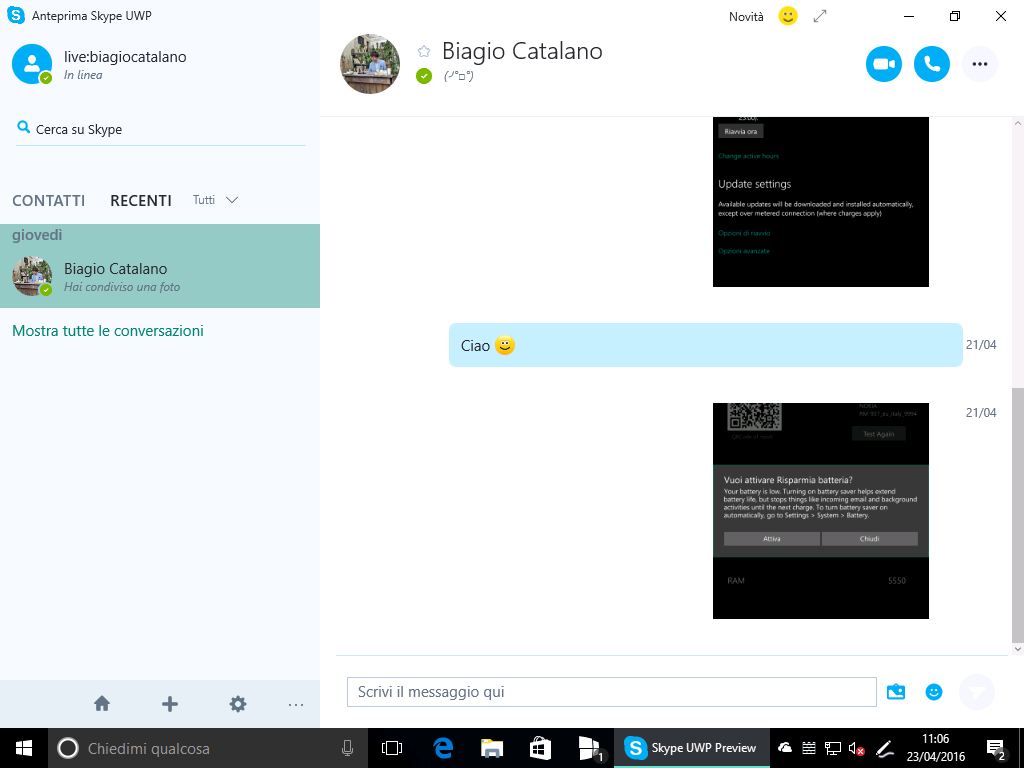1024x768 pixels.
Task: Expand the Tutti filter dropdown
Action: [x=215, y=200]
